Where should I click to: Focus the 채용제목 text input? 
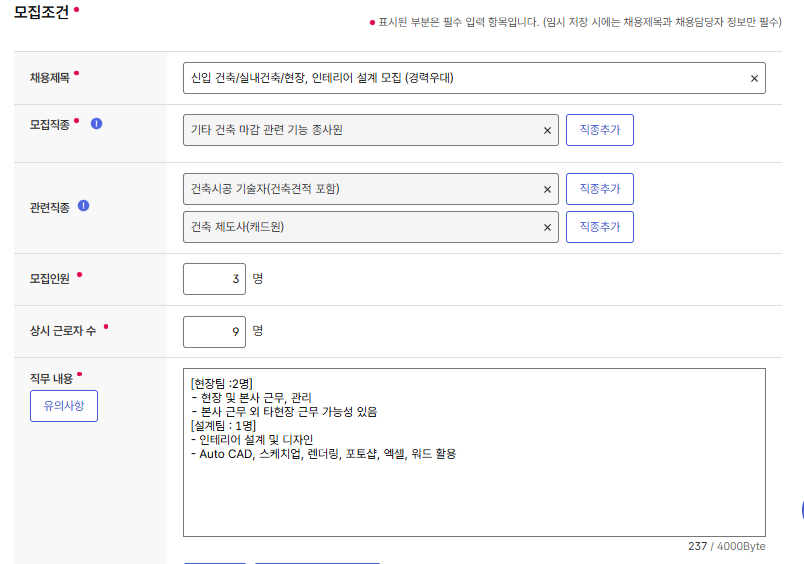[460, 78]
